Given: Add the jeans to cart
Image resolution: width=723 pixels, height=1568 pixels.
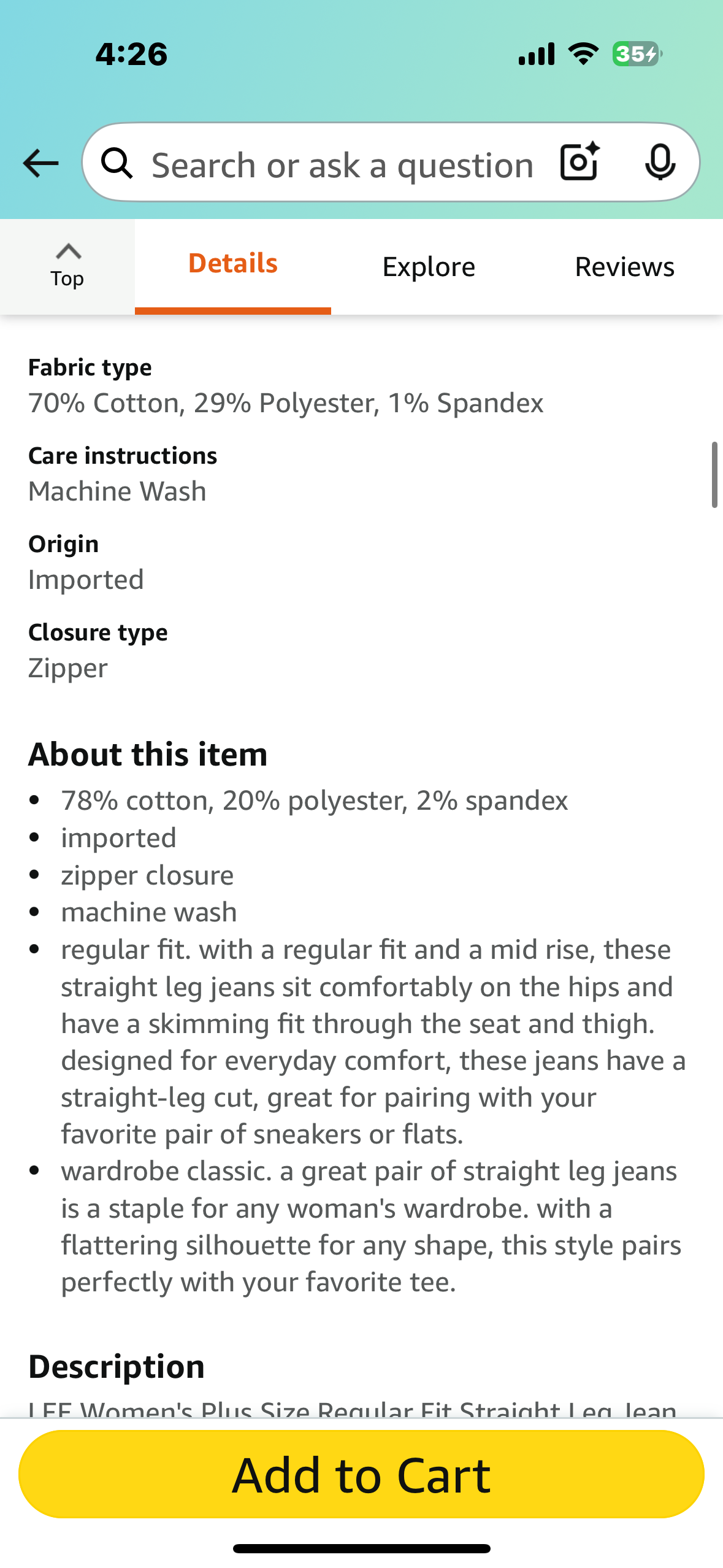Looking at the screenshot, I should pos(361,1474).
